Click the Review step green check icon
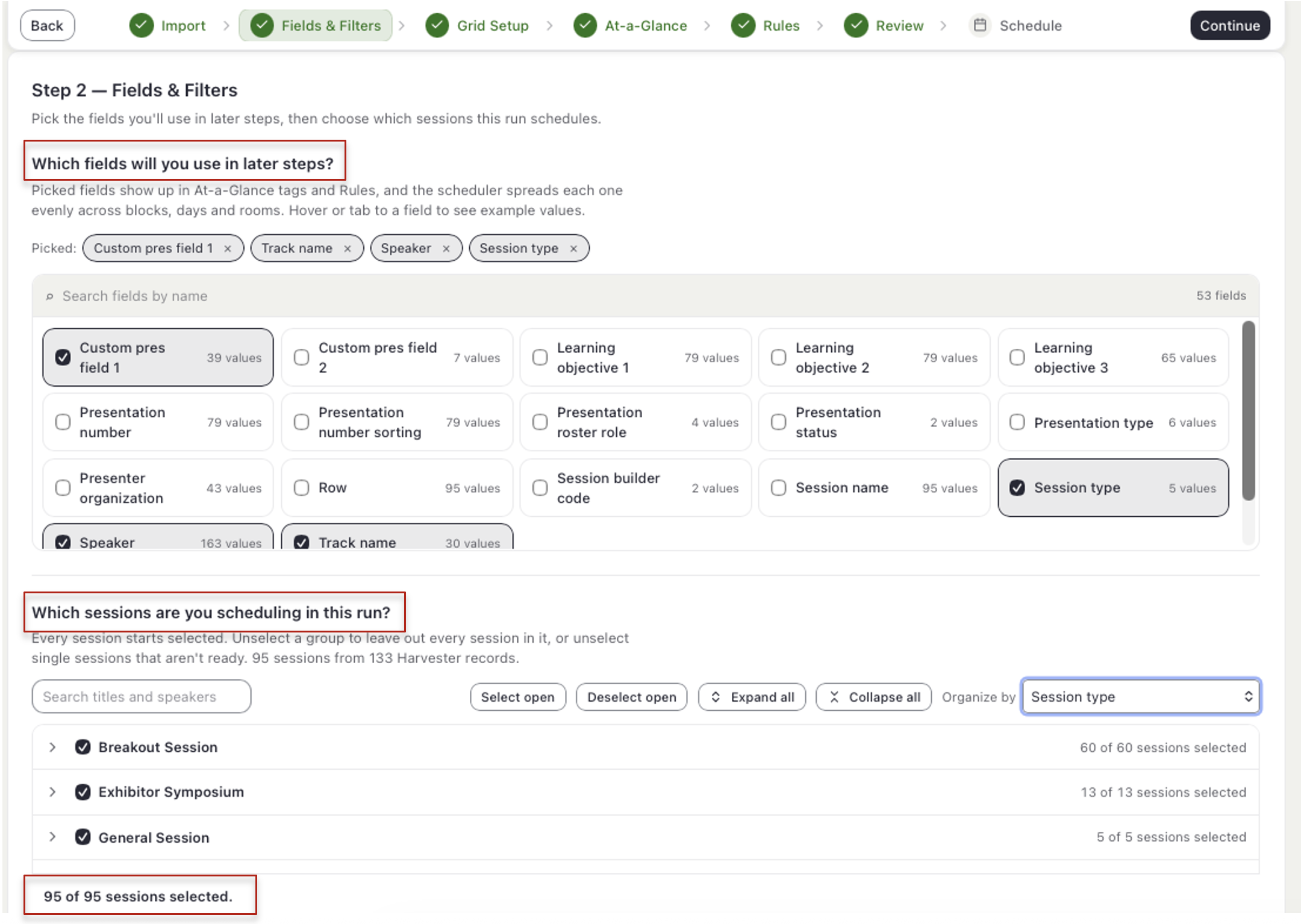This screenshot has height=924, width=1301. [856, 25]
